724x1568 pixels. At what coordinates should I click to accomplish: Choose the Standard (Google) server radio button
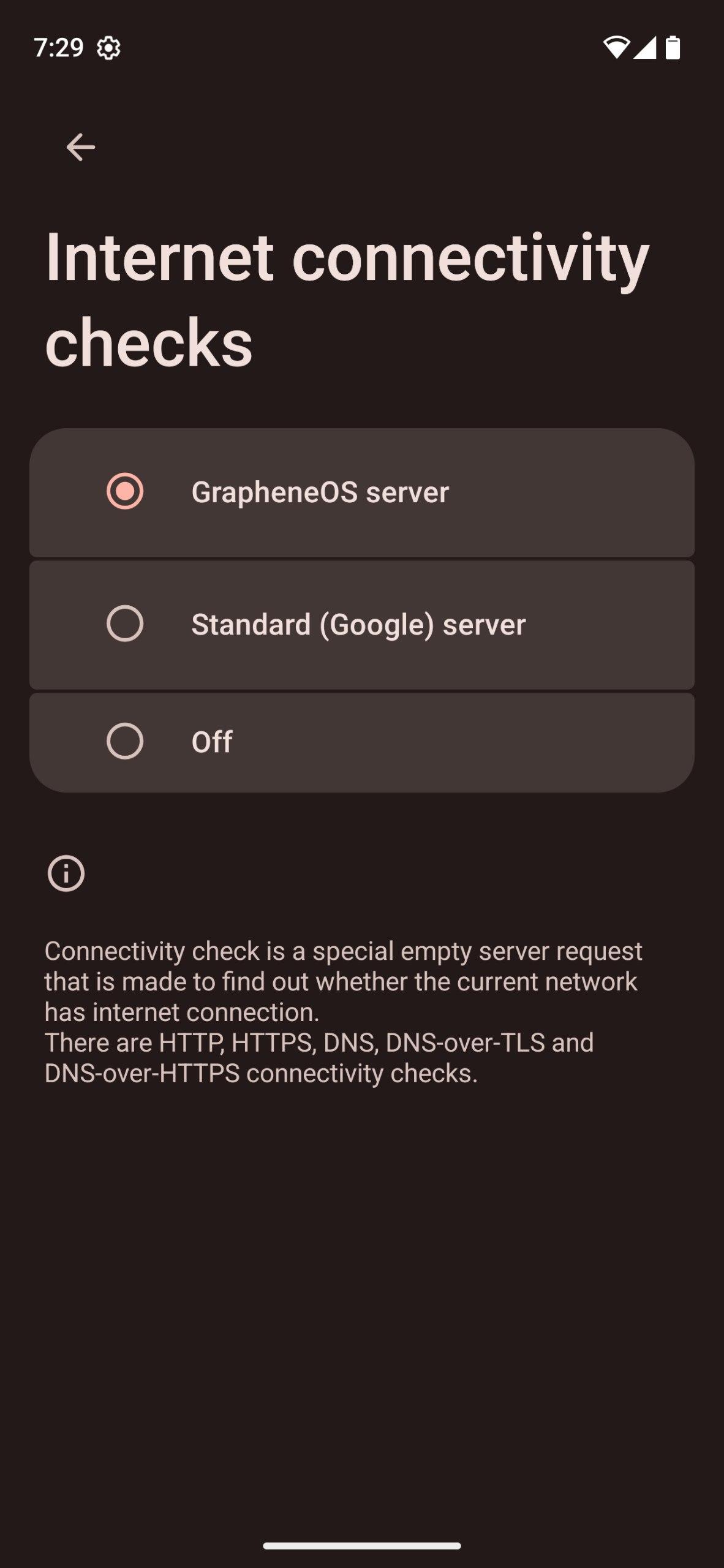pyautogui.click(x=125, y=624)
